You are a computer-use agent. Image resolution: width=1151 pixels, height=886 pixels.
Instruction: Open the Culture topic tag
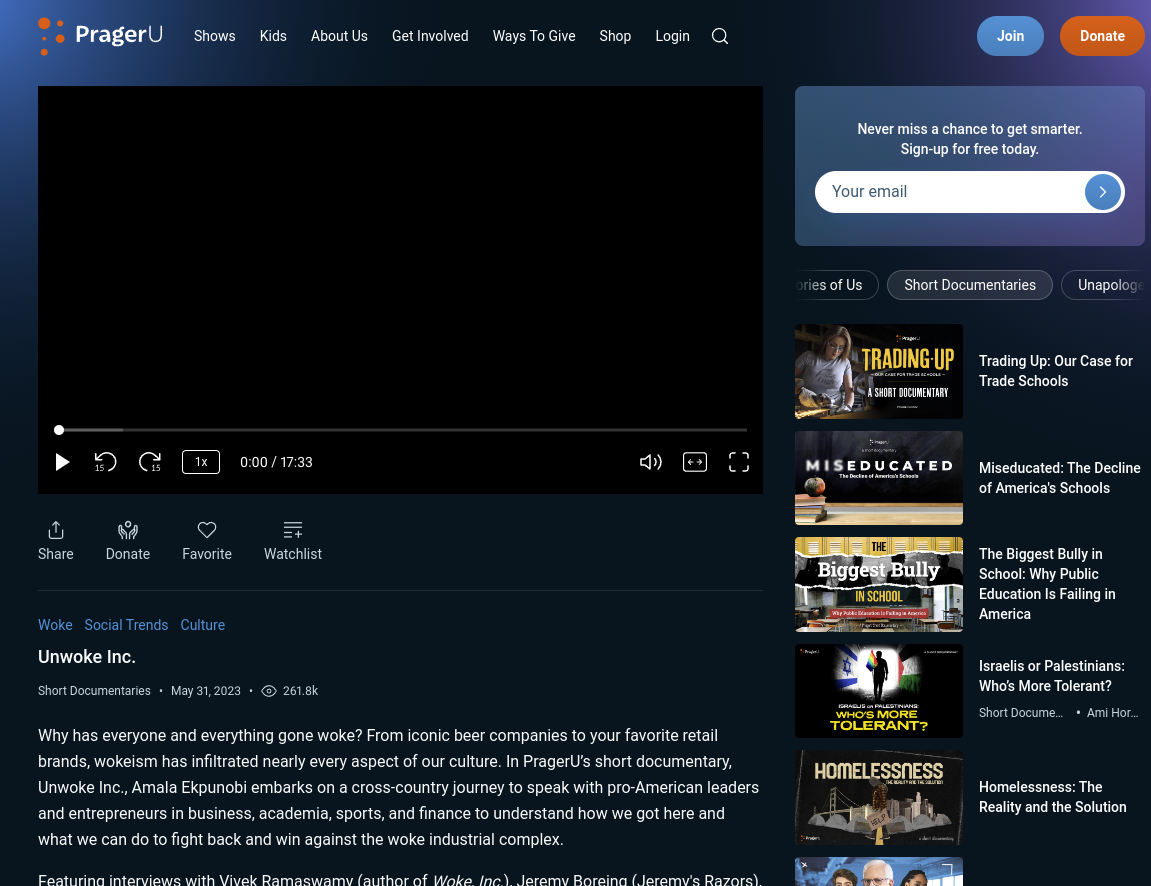tap(203, 625)
